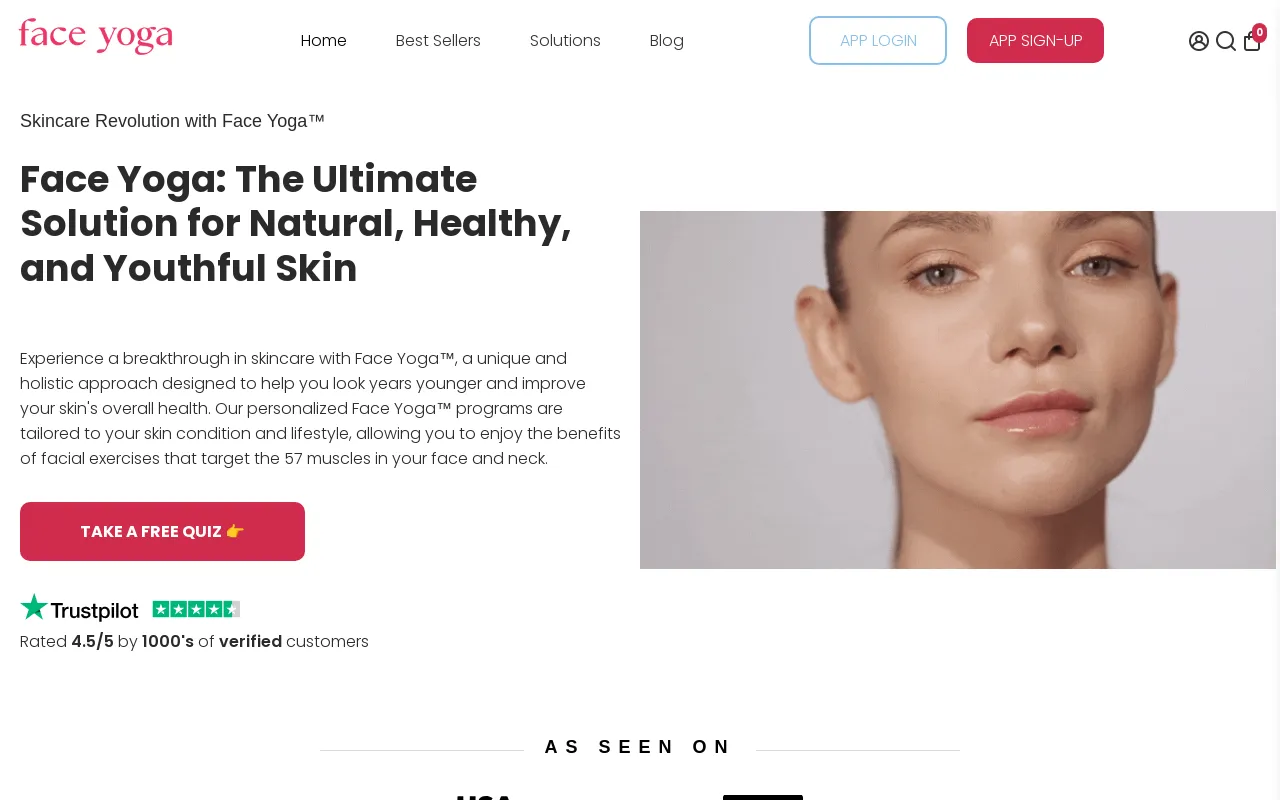Click the Rated 4.5/5 verified customers text
Image resolution: width=1280 pixels, height=800 pixels.
click(194, 642)
